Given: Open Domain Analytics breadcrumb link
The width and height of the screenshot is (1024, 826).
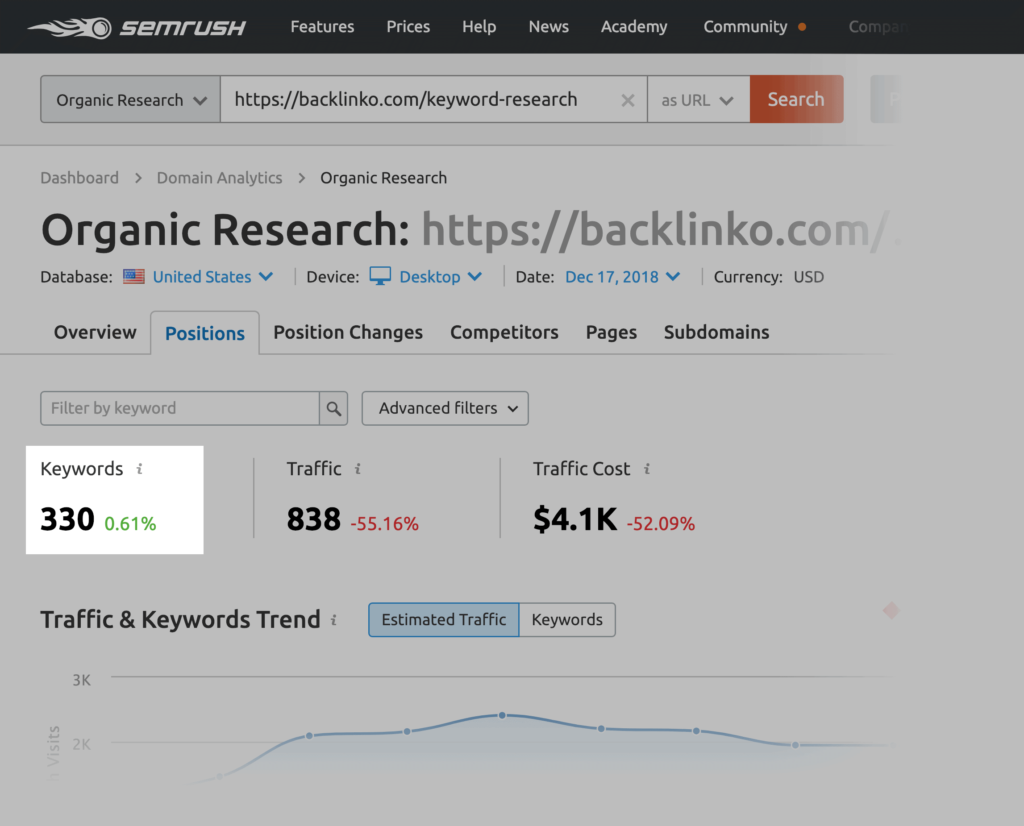Looking at the screenshot, I should tap(219, 178).
